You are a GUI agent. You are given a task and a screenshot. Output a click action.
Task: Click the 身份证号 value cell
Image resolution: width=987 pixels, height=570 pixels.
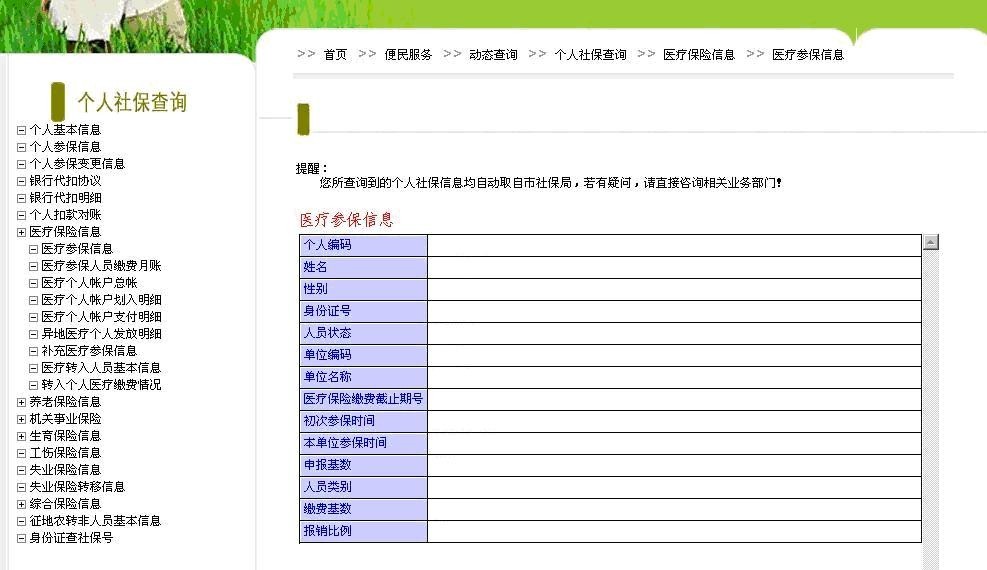pos(674,311)
